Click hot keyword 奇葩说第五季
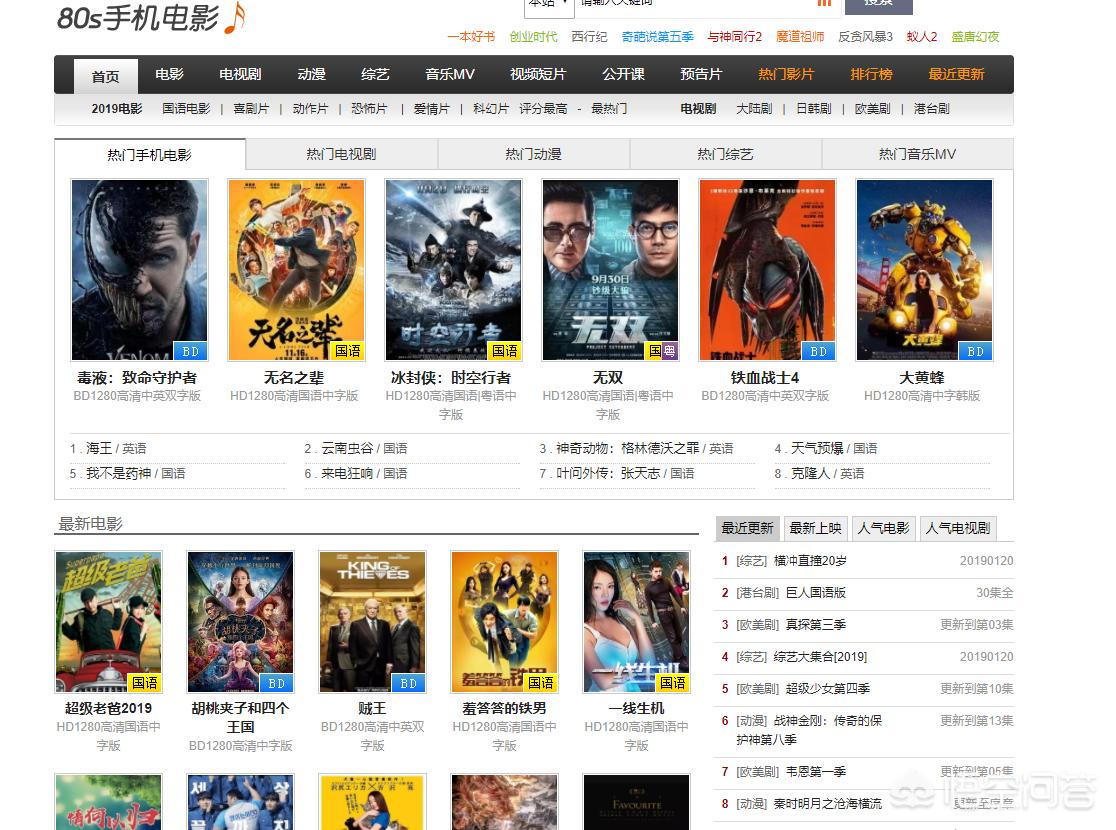This screenshot has width=1116, height=830. [x=658, y=36]
